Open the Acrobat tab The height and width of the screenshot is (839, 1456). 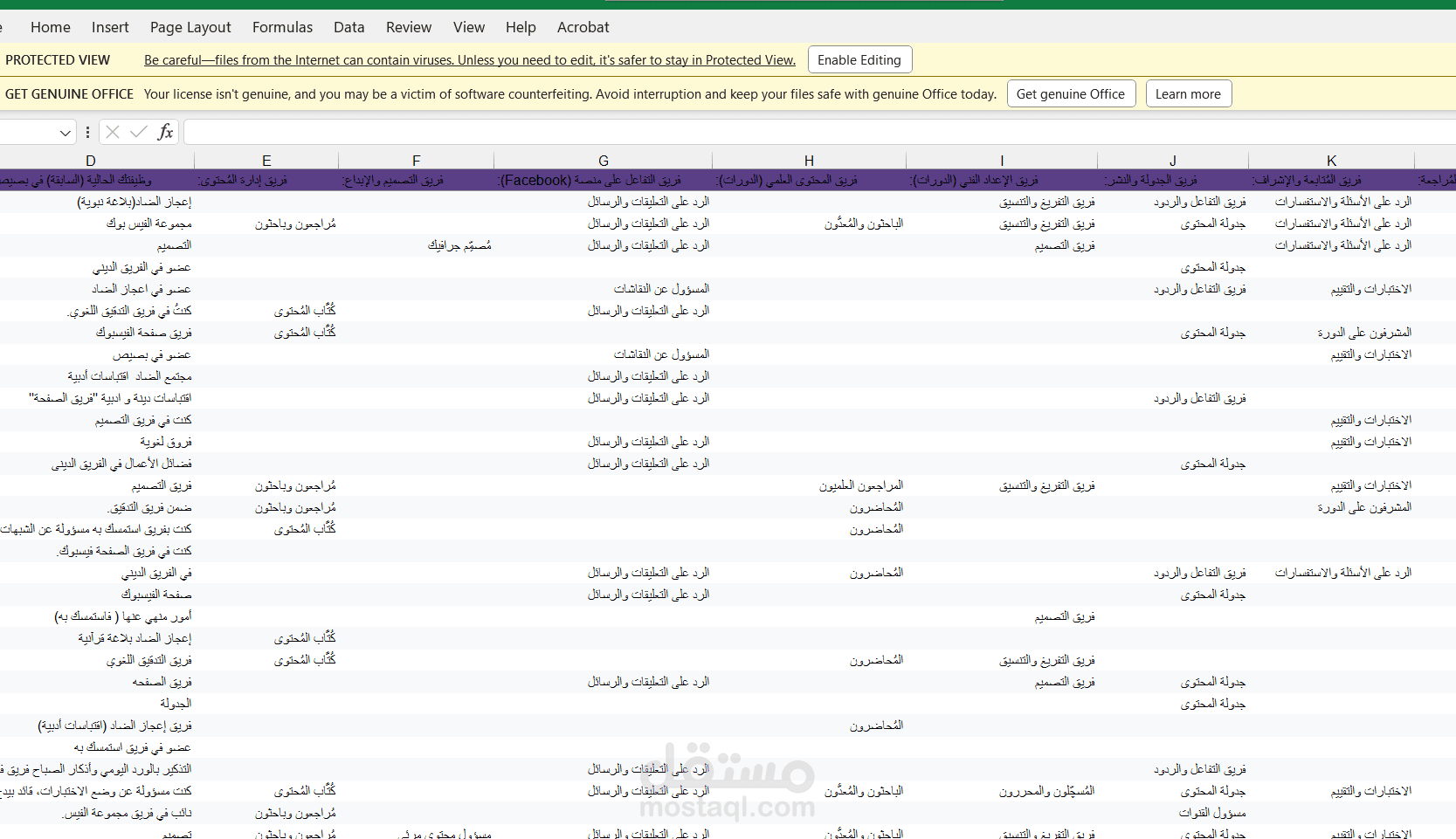(583, 27)
